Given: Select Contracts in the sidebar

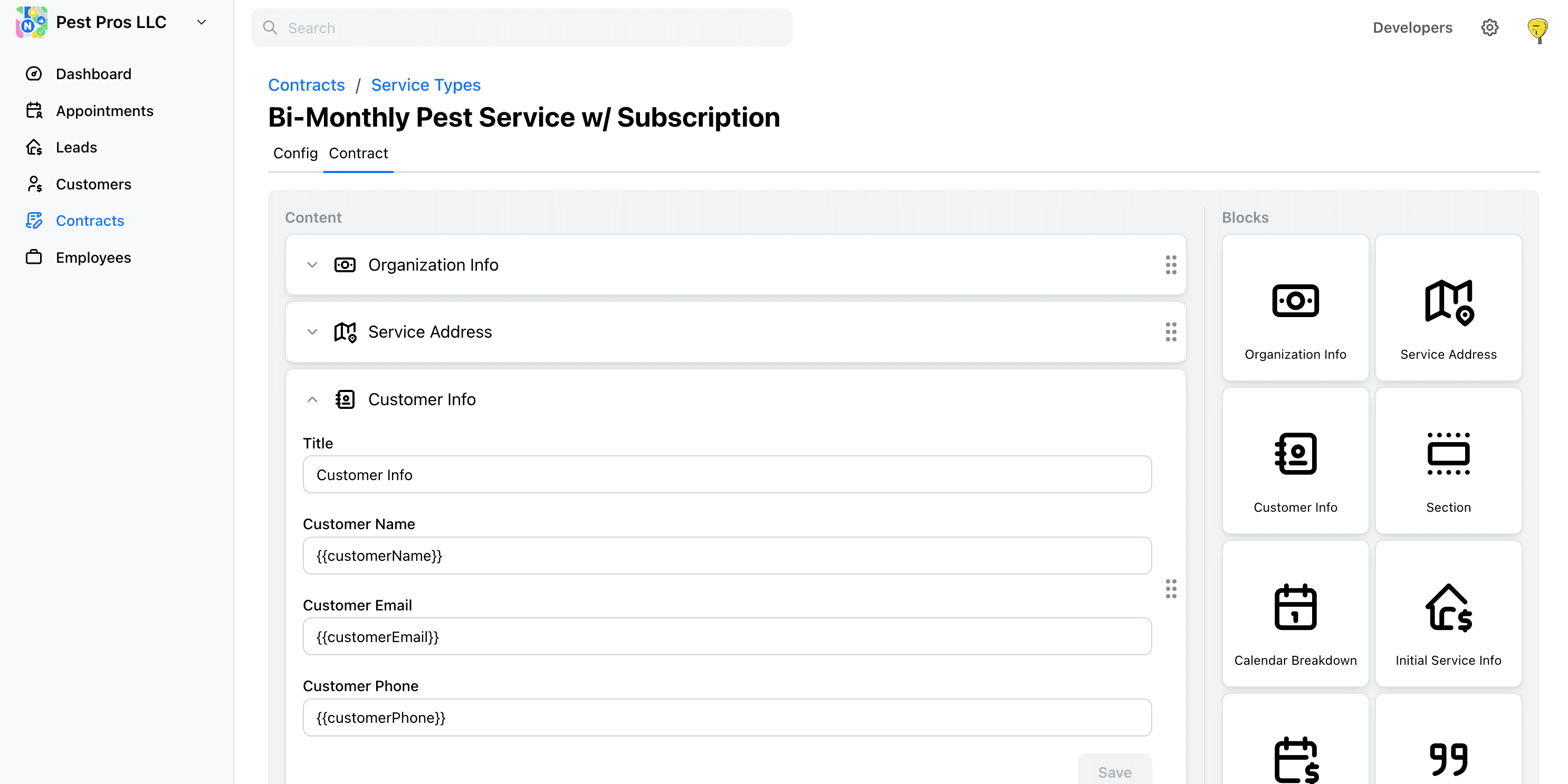Looking at the screenshot, I should point(90,221).
